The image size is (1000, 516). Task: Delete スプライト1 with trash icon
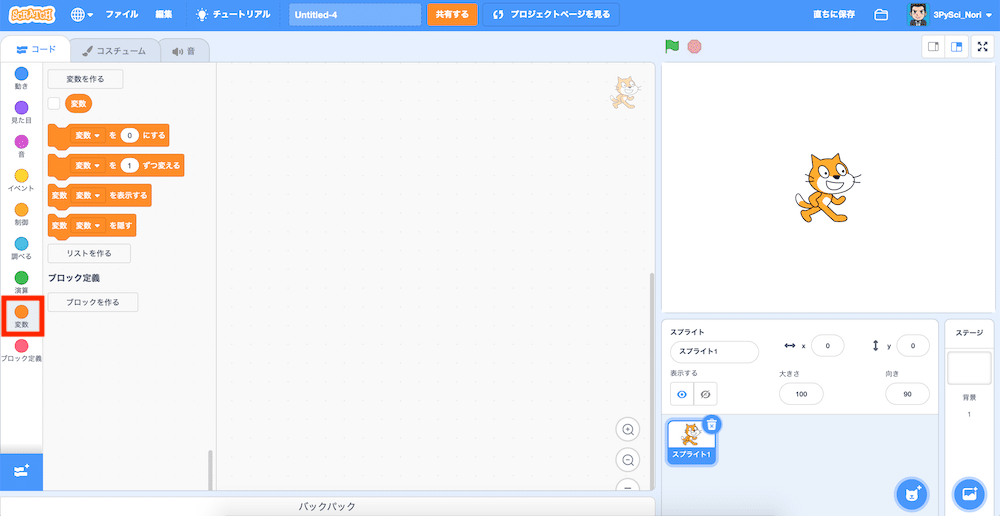[x=712, y=424]
